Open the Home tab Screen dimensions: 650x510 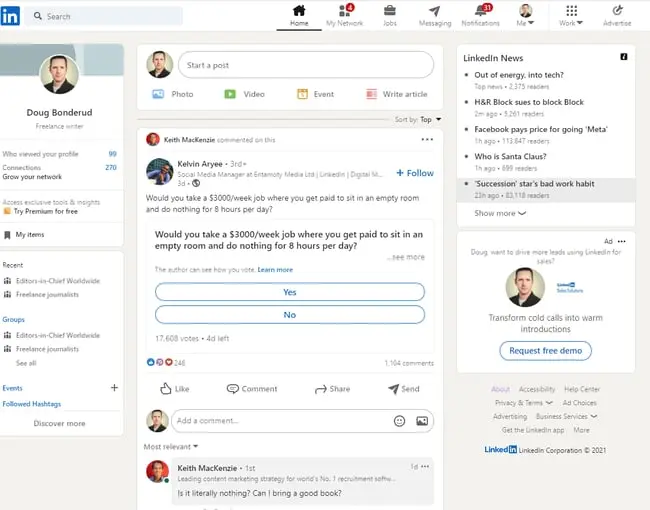(x=299, y=16)
